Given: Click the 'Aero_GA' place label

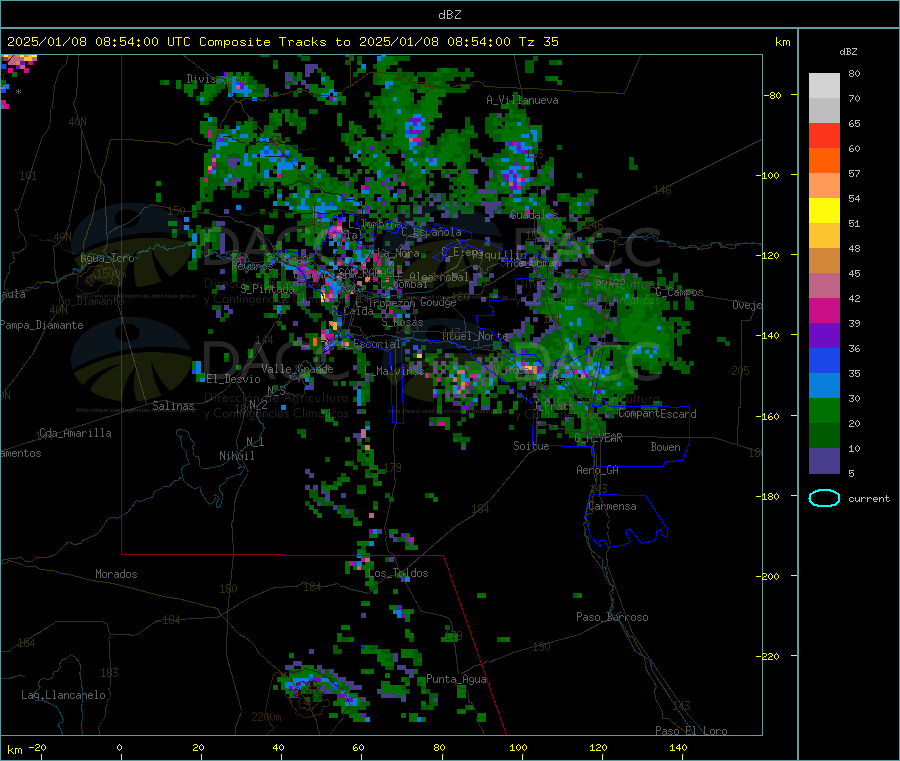Looking at the screenshot, I should click(597, 470).
